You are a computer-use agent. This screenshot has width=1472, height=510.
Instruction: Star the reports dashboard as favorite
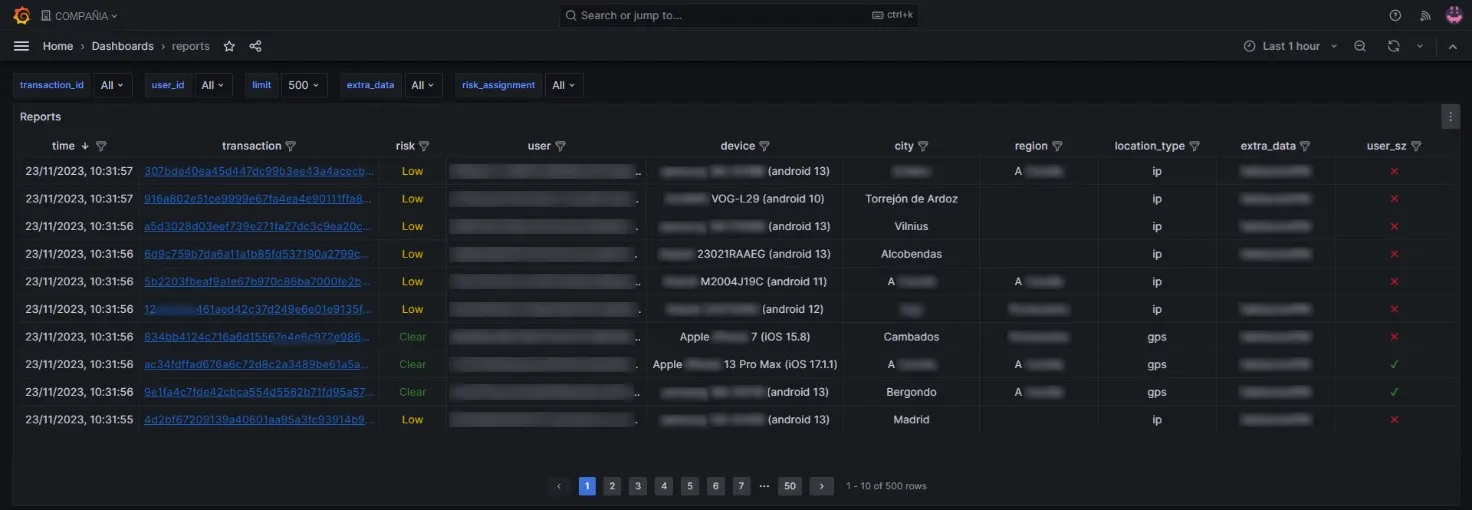point(229,46)
